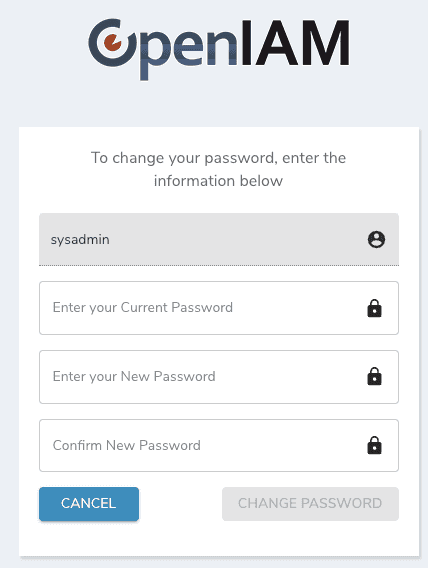Click the circular O emblem of the OpenIAM logo
Viewport: 428px width, 568px height.
tap(112, 43)
